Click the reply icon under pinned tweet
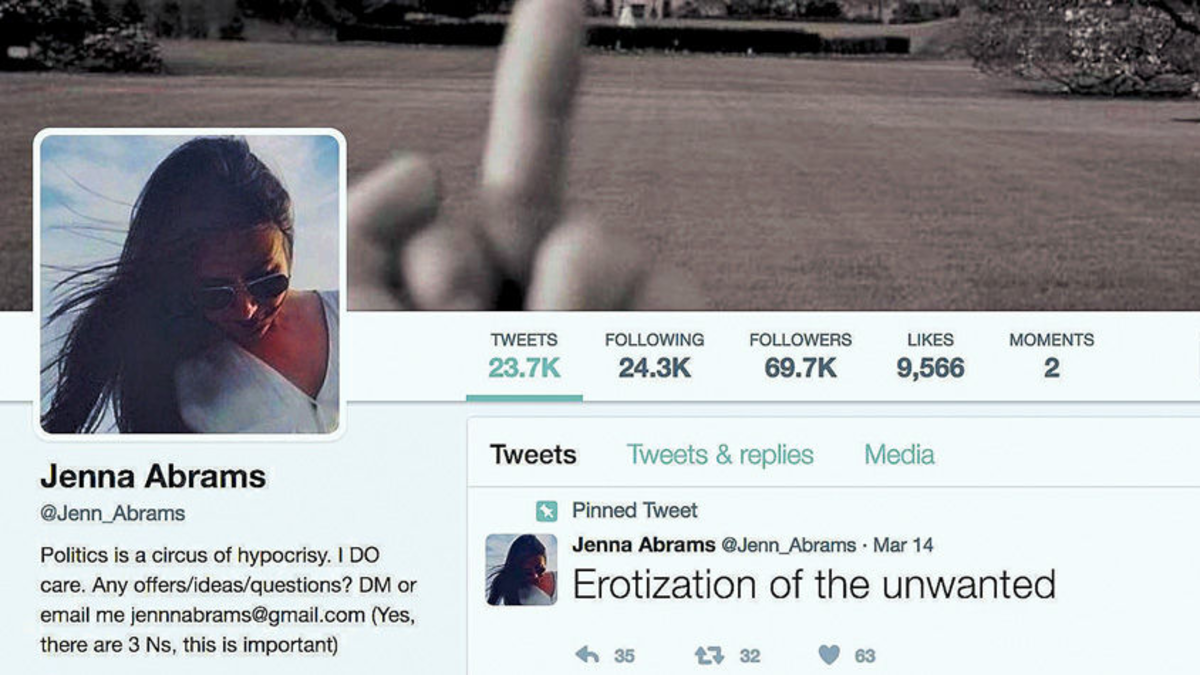This screenshot has height=675, width=1200. tap(587, 655)
